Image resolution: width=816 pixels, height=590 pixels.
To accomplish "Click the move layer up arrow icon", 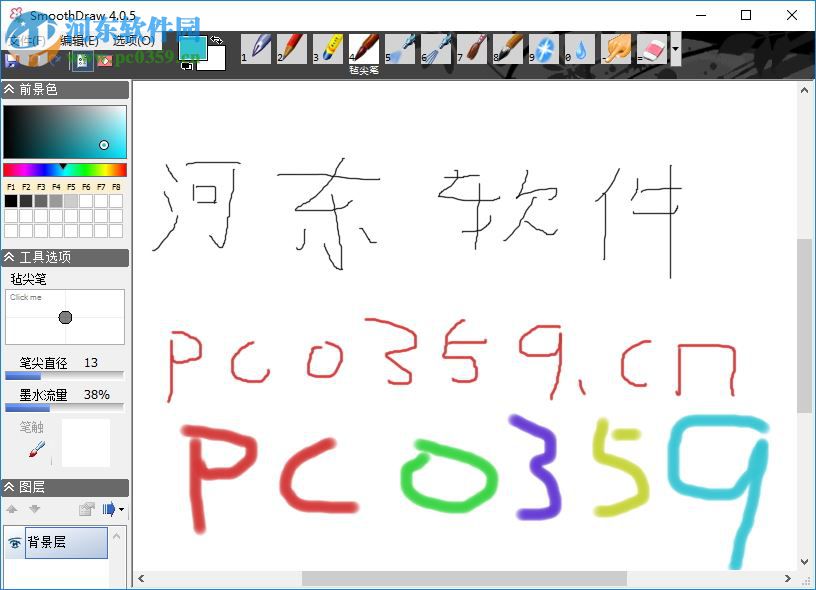I will [11, 509].
